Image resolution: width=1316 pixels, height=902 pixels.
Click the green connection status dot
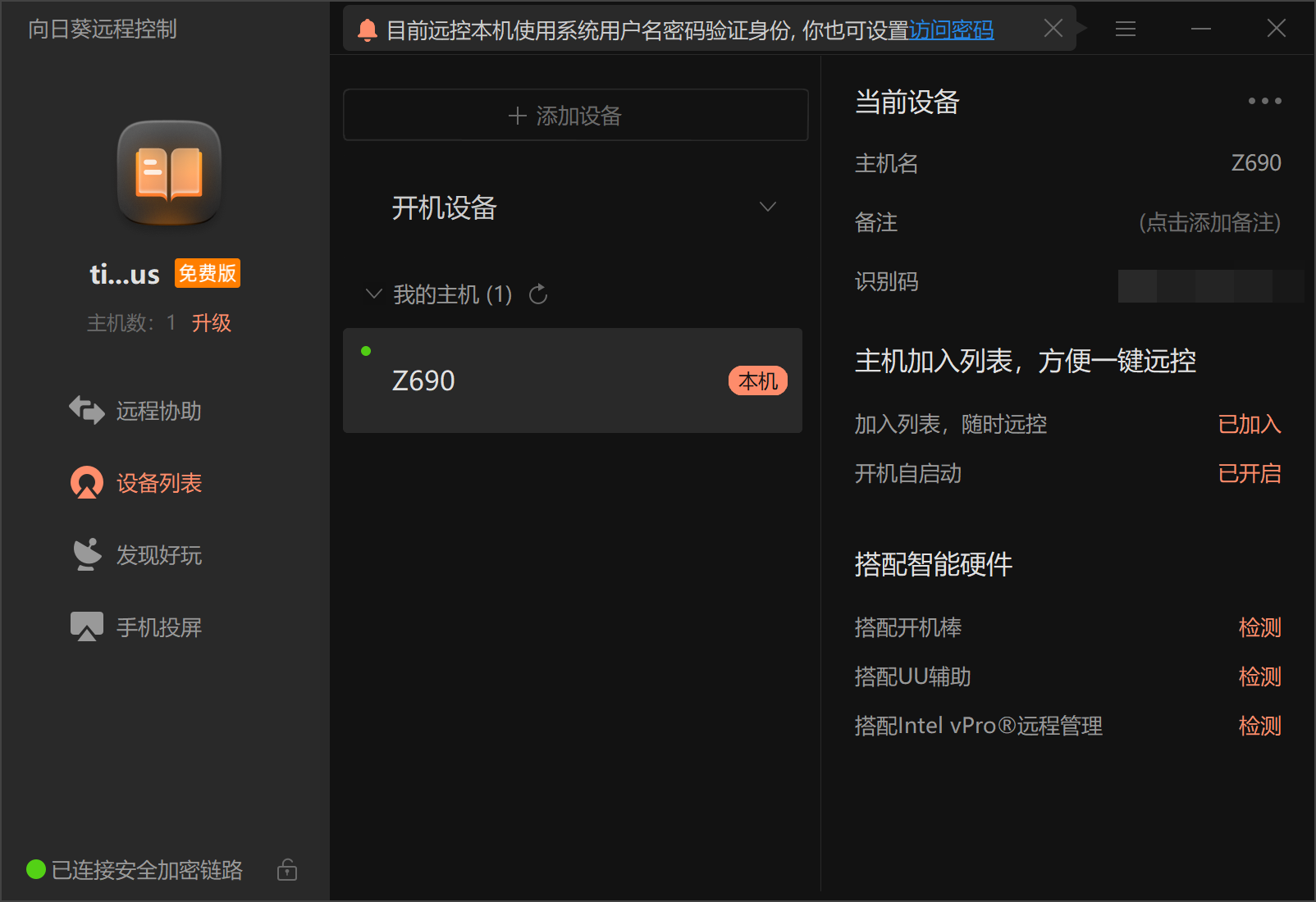click(36, 869)
